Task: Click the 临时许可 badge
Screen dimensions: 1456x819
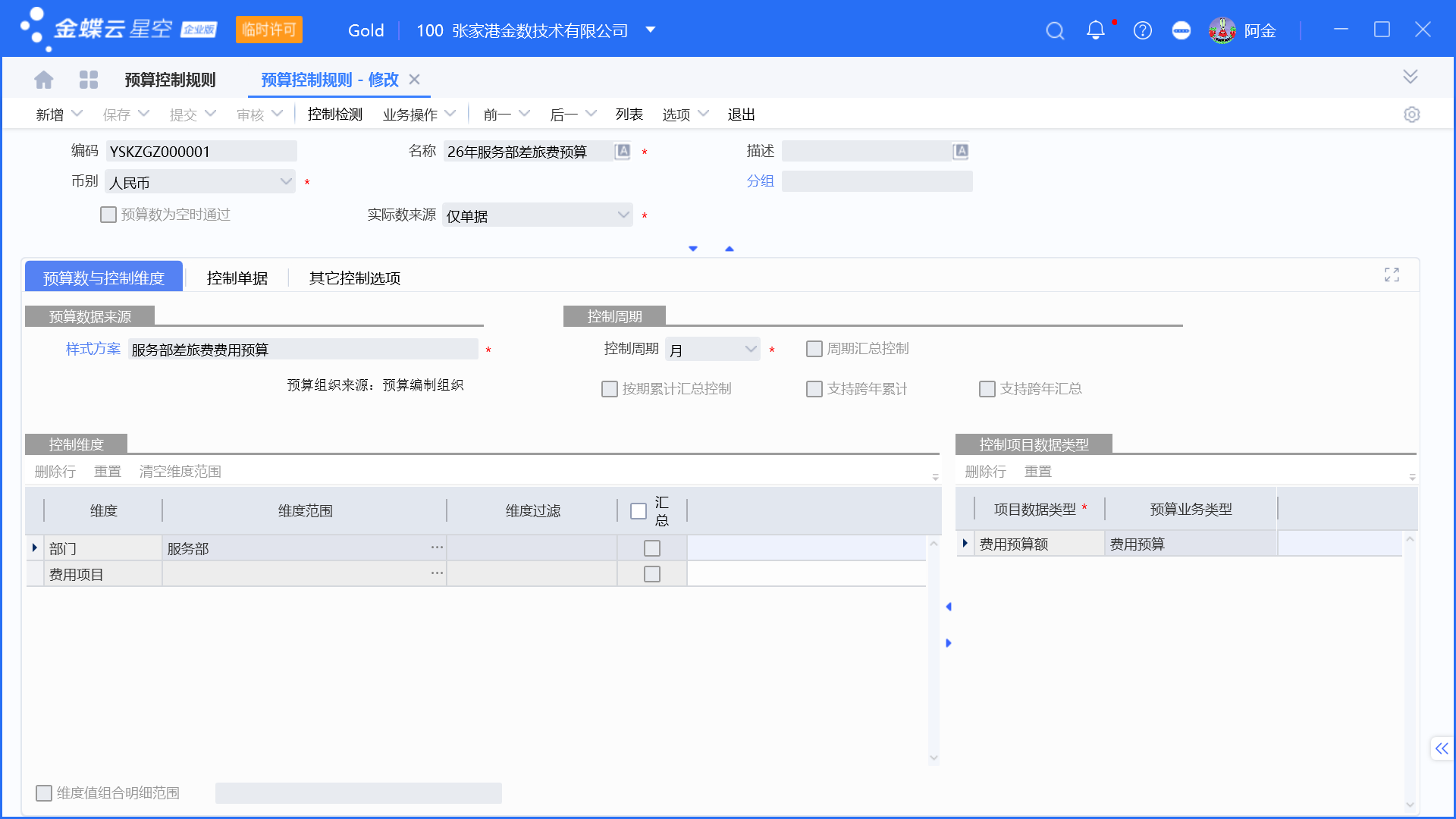Action: [268, 30]
